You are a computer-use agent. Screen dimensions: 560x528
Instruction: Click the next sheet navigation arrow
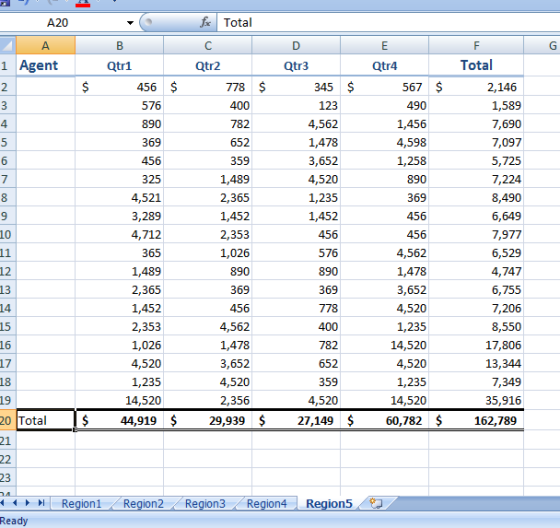[28, 503]
